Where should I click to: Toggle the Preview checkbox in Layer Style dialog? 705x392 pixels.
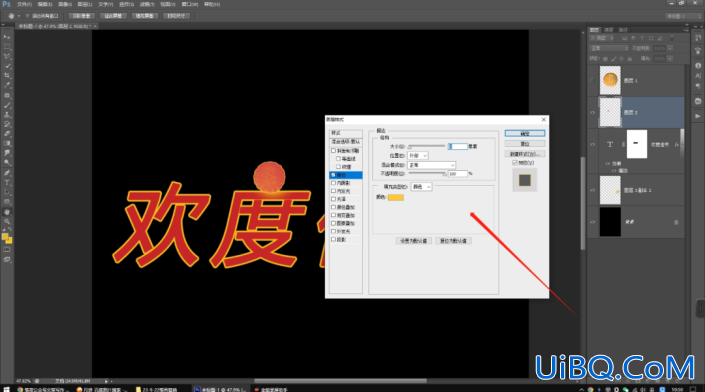[515, 163]
